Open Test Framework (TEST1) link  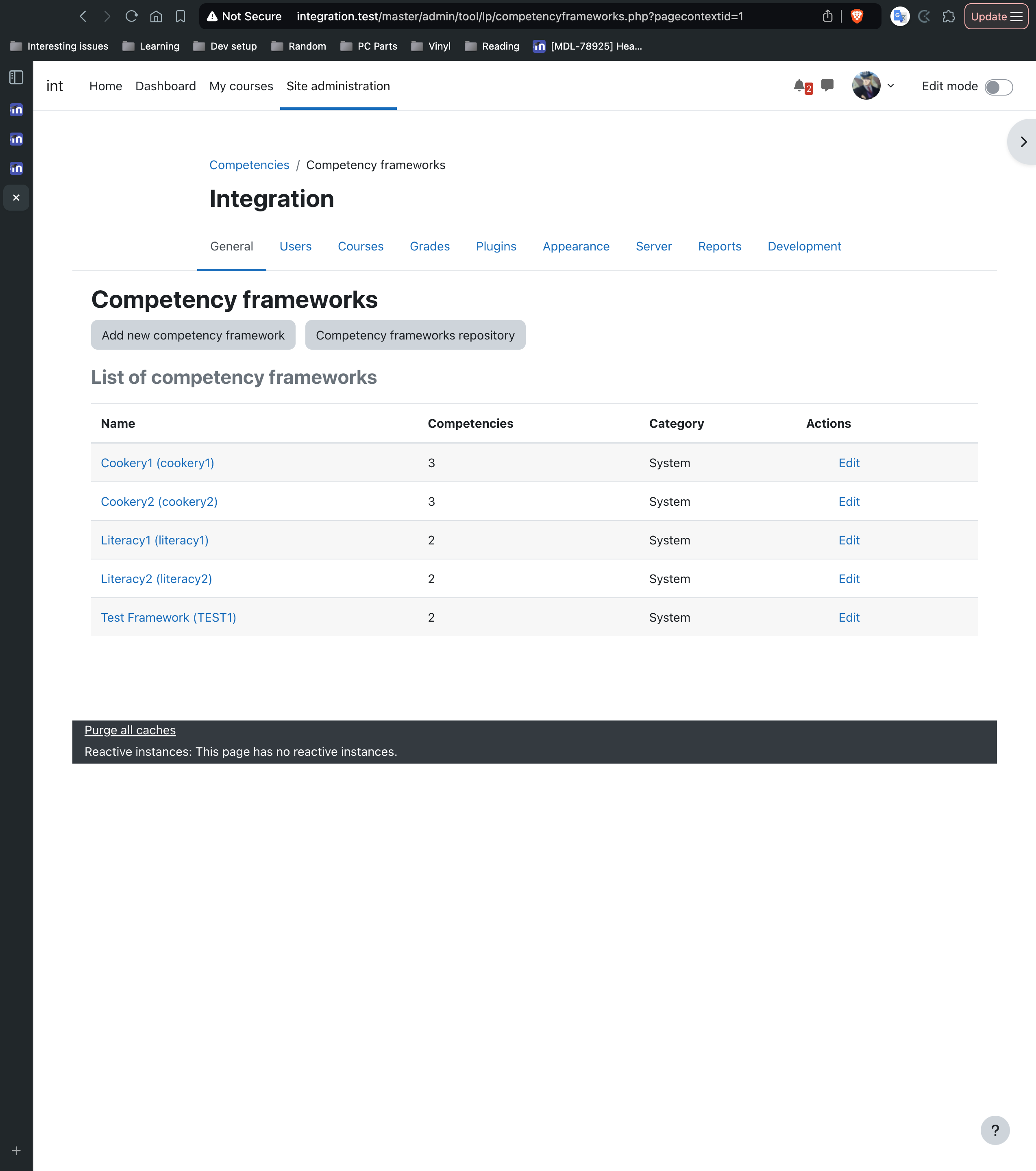(x=168, y=618)
